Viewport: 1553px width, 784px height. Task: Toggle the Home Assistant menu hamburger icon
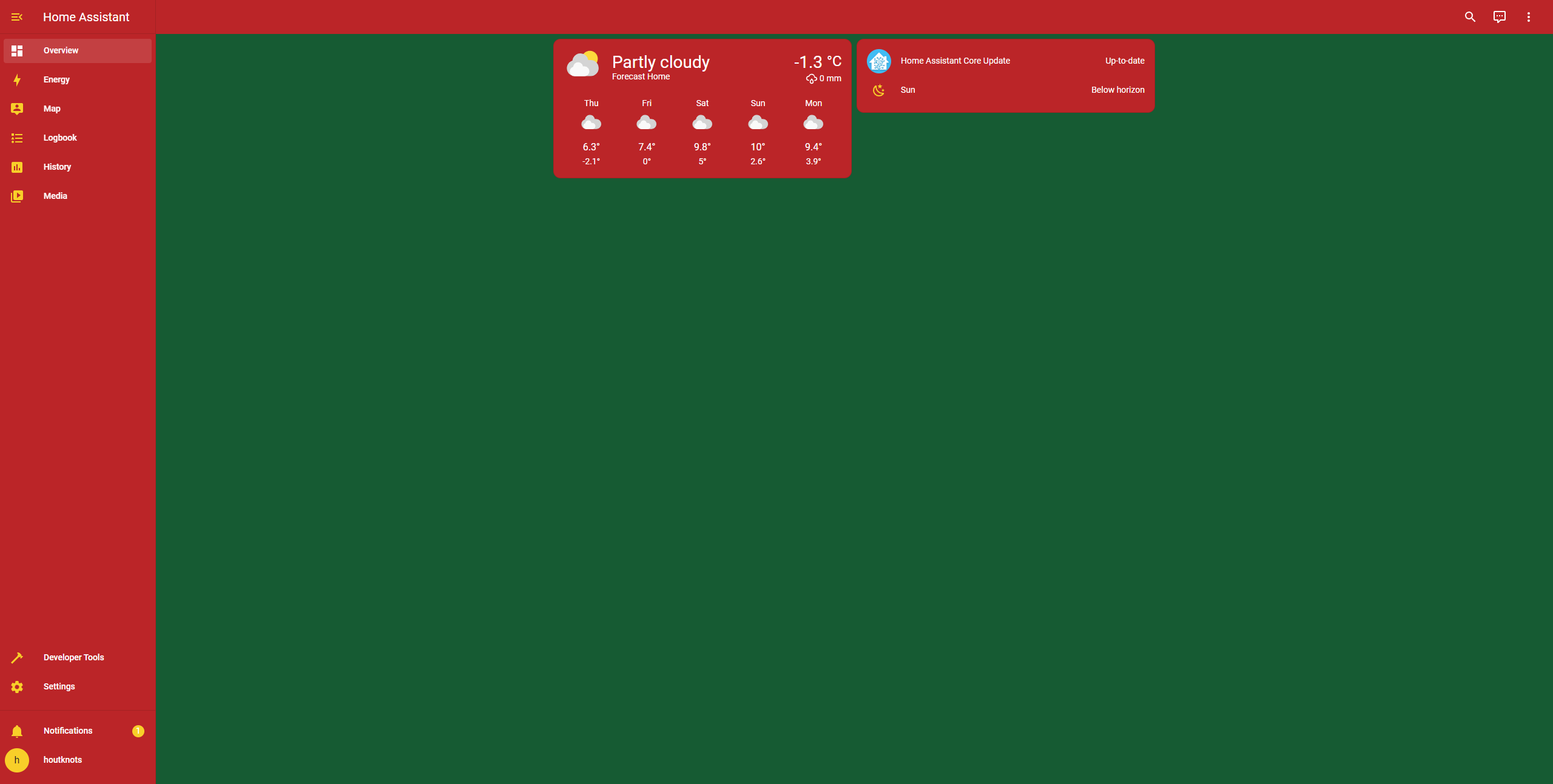(x=17, y=17)
